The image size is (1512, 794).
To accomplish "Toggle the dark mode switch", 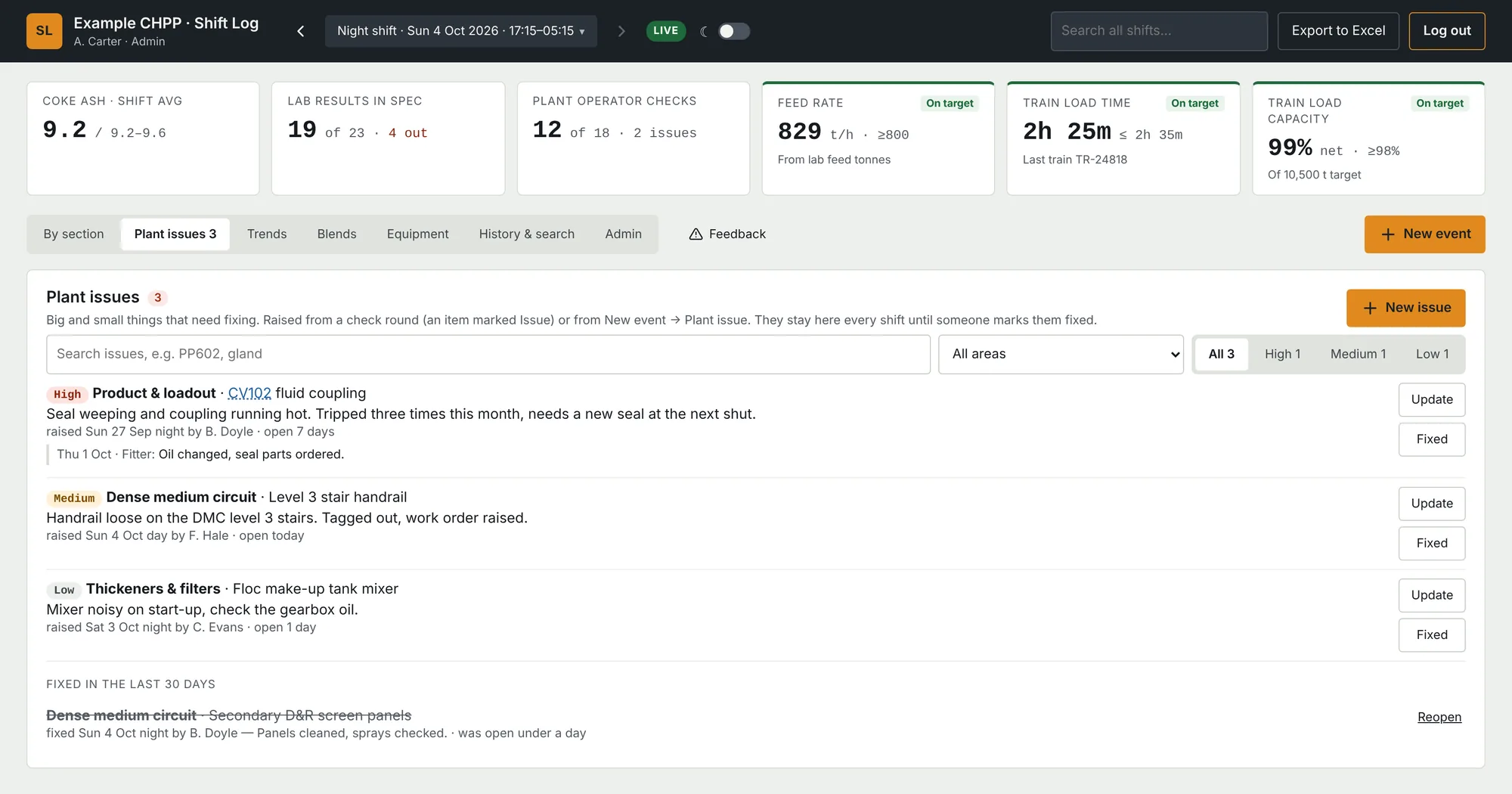I will [733, 31].
